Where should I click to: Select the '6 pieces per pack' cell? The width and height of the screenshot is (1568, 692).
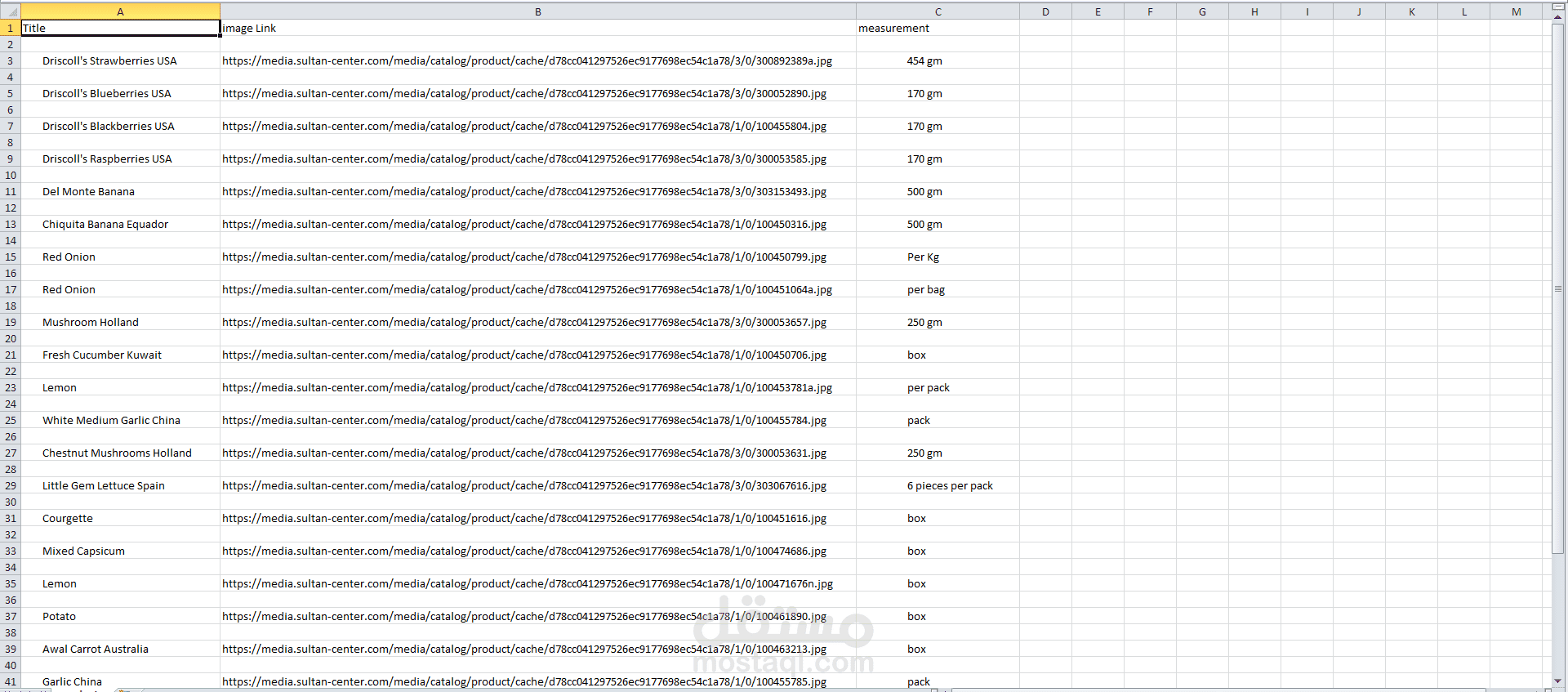(x=938, y=485)
